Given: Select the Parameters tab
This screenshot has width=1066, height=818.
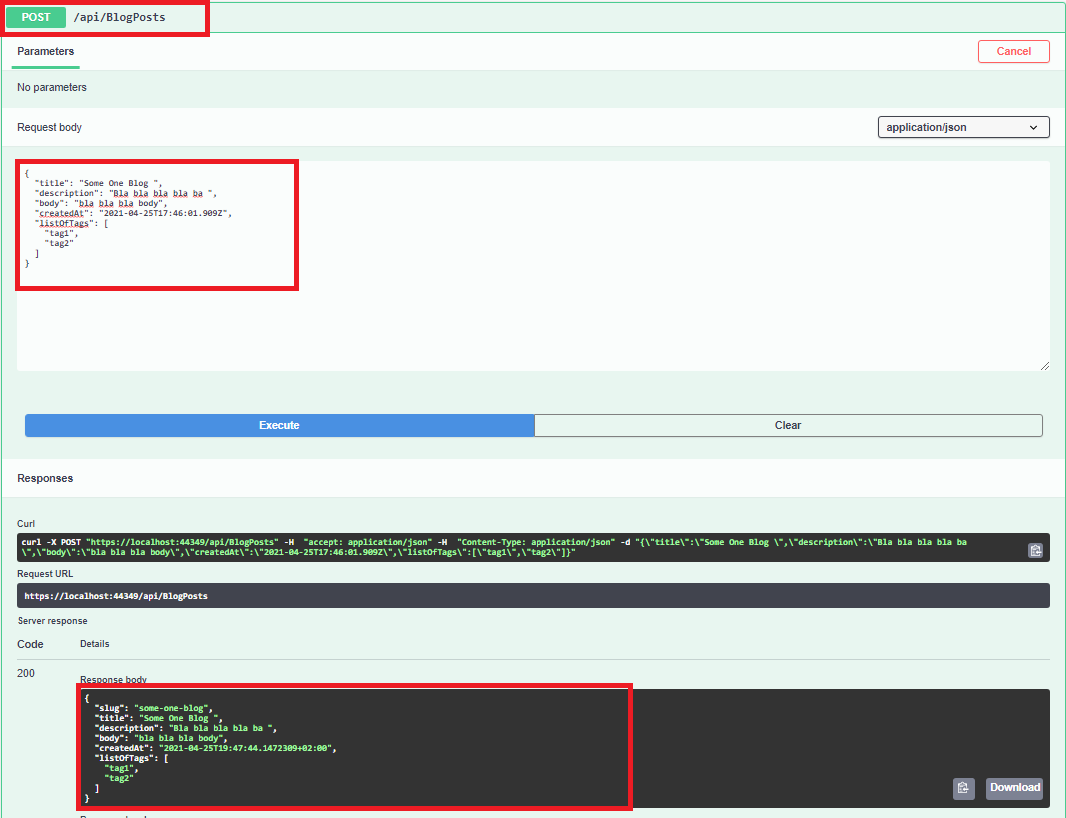Looking at the screenshot, I should pos(46,52).
